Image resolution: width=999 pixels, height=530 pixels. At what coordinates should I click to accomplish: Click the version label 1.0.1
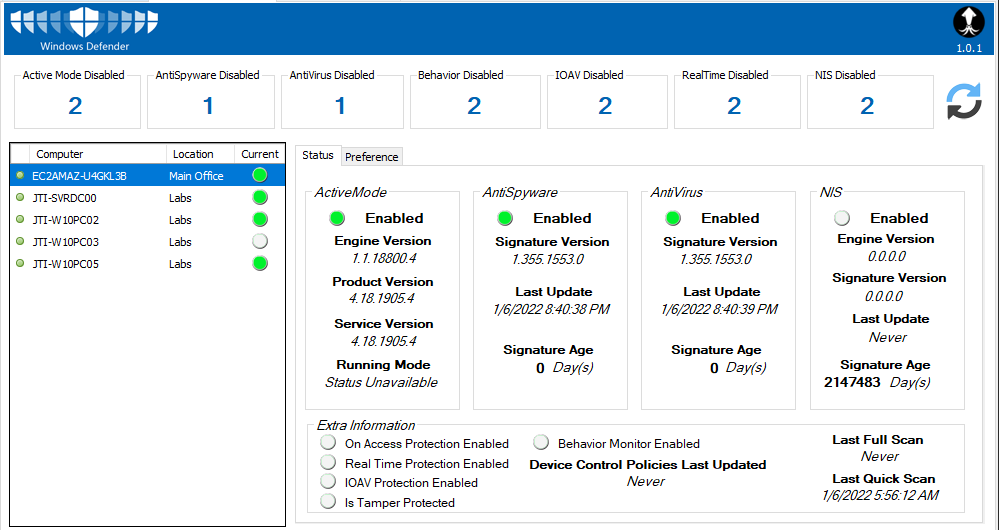click(969, 48)
